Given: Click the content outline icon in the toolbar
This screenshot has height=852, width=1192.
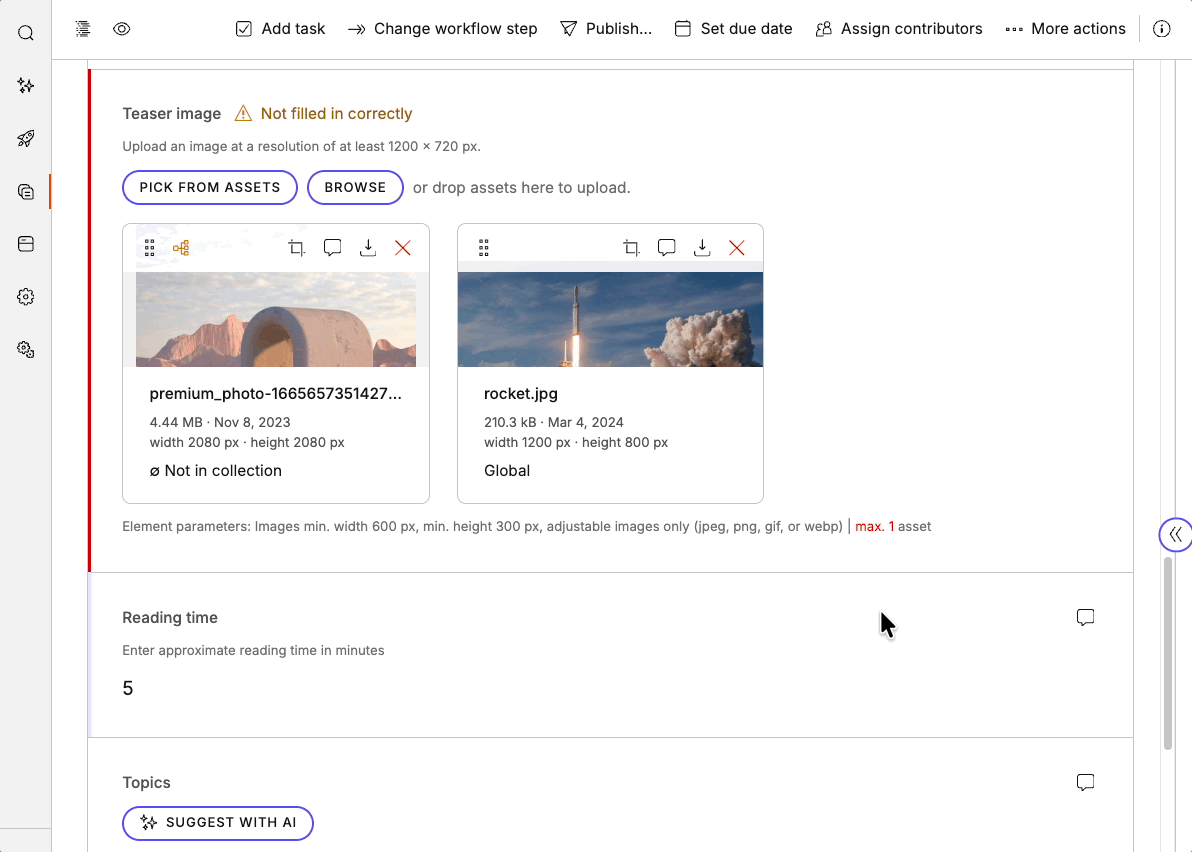Looking at the screenshot, I should (x=82, y=28).
